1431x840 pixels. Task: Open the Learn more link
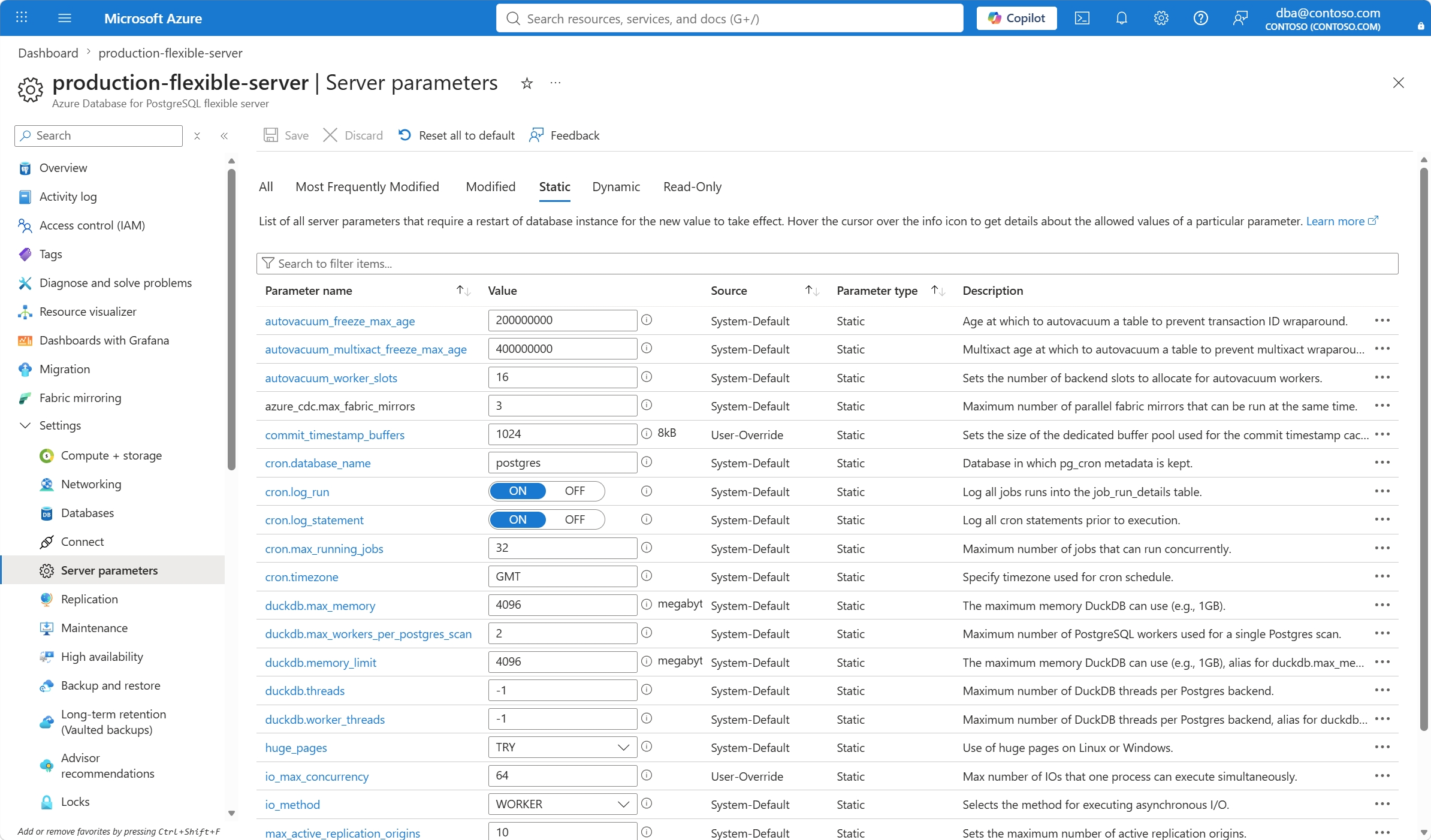click(1342, 221)
